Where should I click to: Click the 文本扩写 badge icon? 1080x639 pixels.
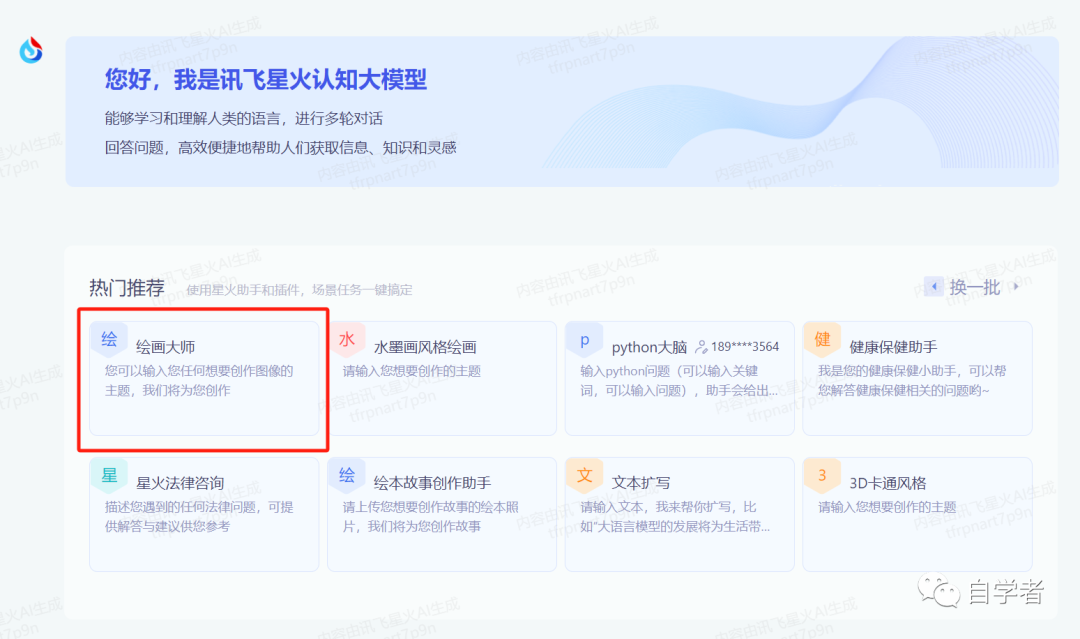tap(585, 475)
